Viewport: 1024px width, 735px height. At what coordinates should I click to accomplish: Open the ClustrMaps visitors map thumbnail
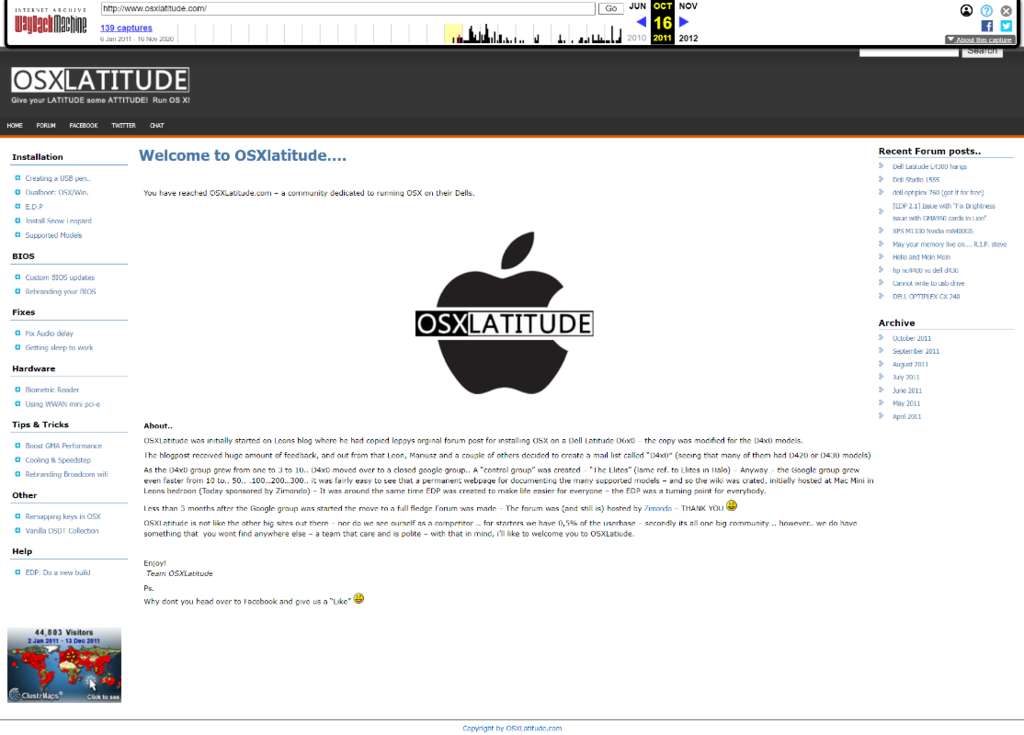(x=64, y=665)
